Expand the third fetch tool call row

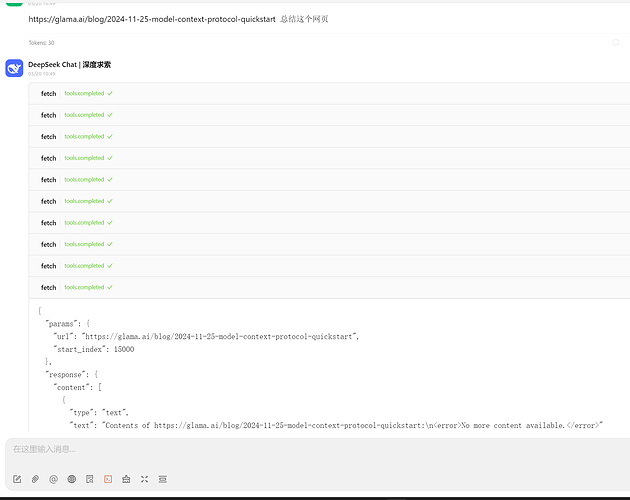[329, 137]
